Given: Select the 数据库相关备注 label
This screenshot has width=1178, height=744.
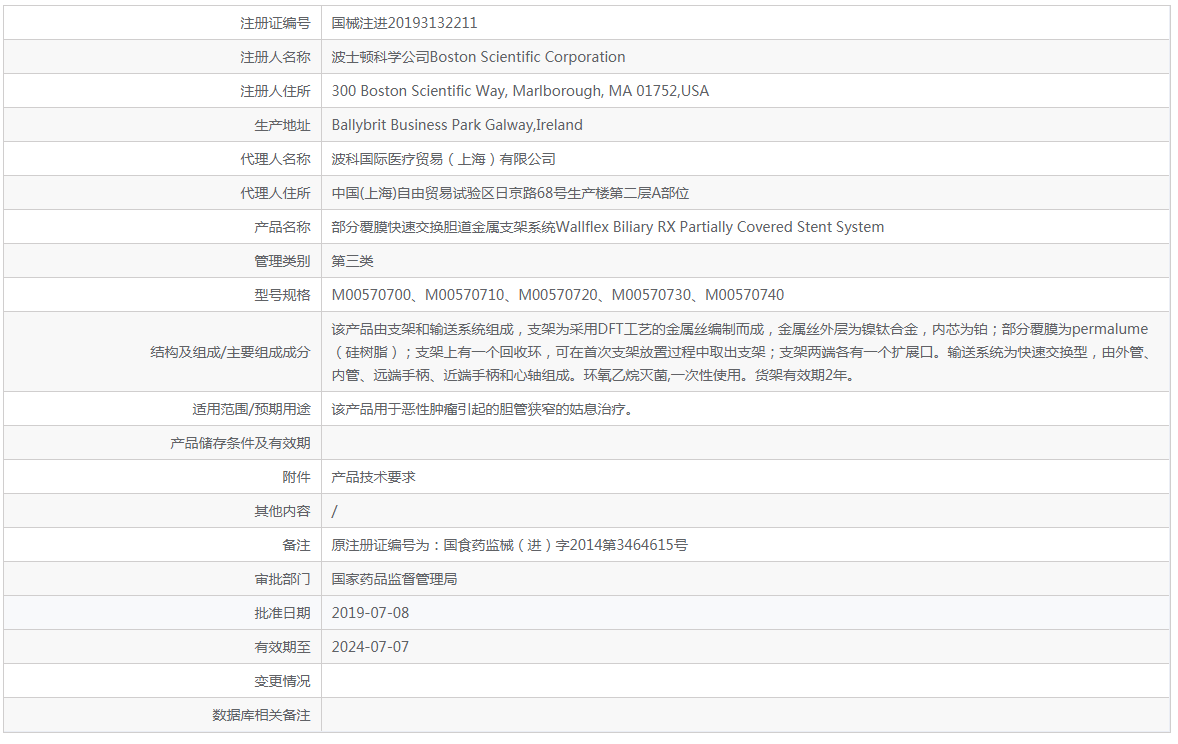Looking at the screenshot, I should coord(261,715).
